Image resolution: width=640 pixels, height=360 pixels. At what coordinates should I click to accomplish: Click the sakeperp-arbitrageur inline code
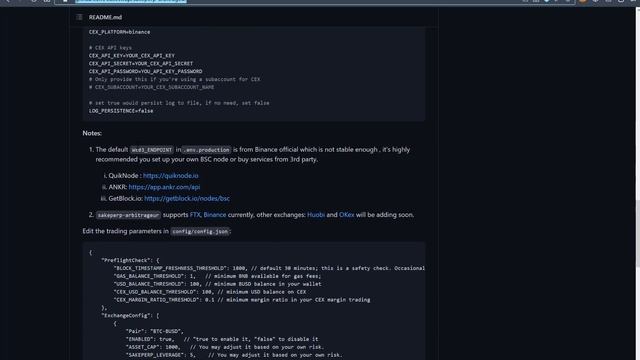pos(128,215)
